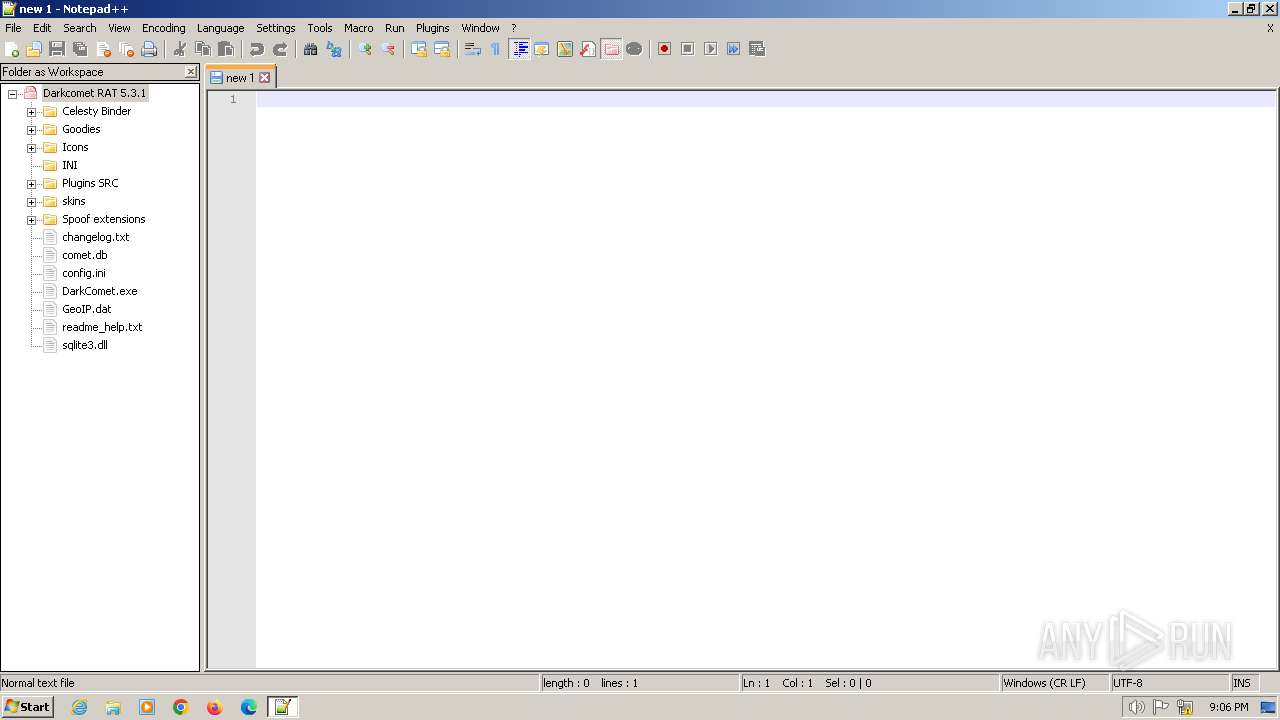Open the File menu
1280x720 pixels.
coord(13,28)
